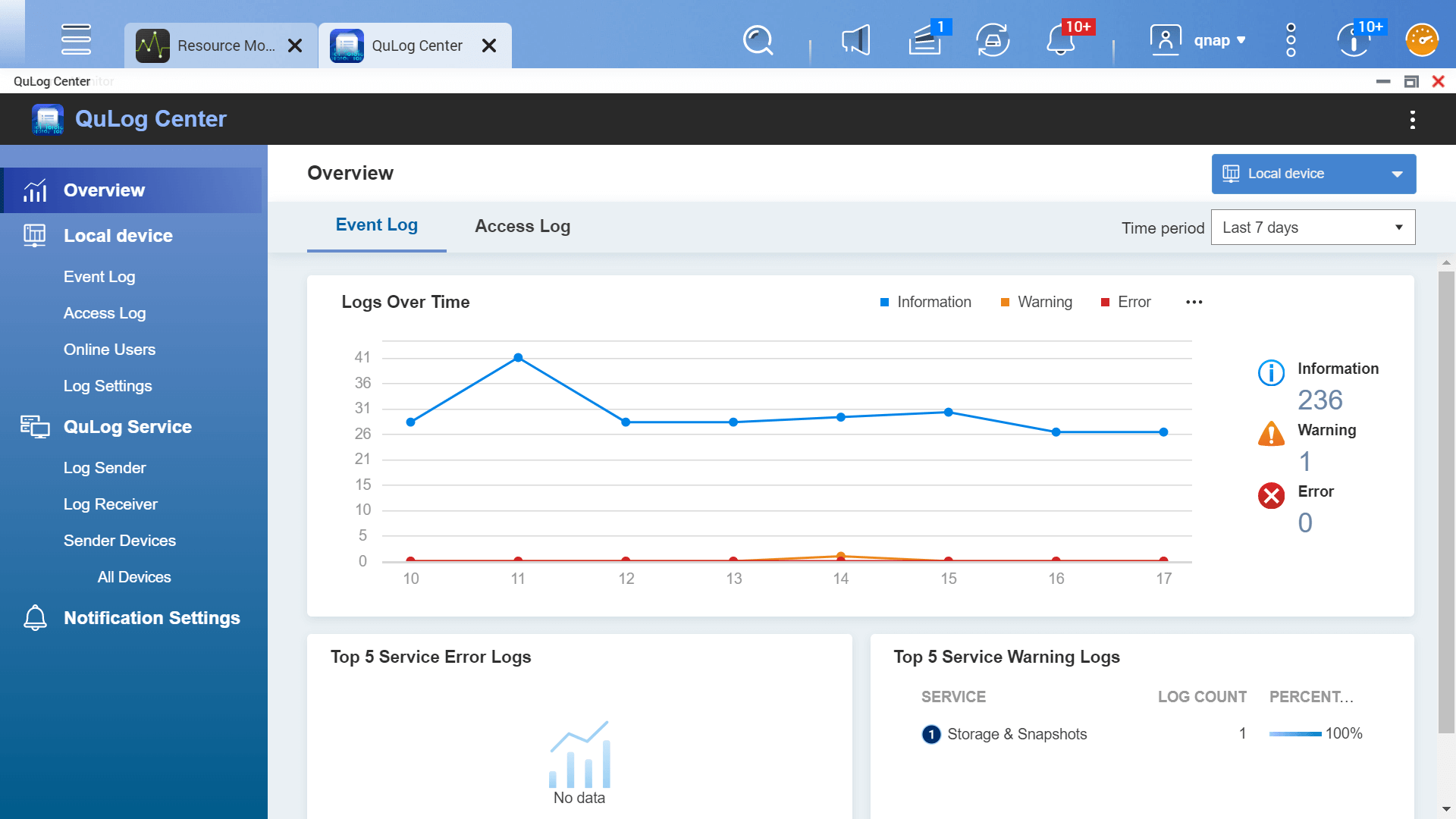This screenshot has height=819, width=1456.
Task: Open chart options ellipsis in Logs Over Time
Action: [1194, 302]
